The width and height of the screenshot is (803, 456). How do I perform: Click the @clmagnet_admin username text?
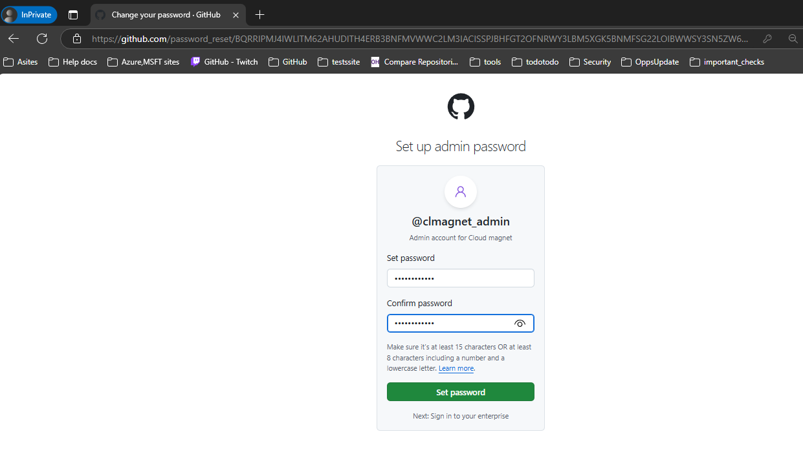460,221
